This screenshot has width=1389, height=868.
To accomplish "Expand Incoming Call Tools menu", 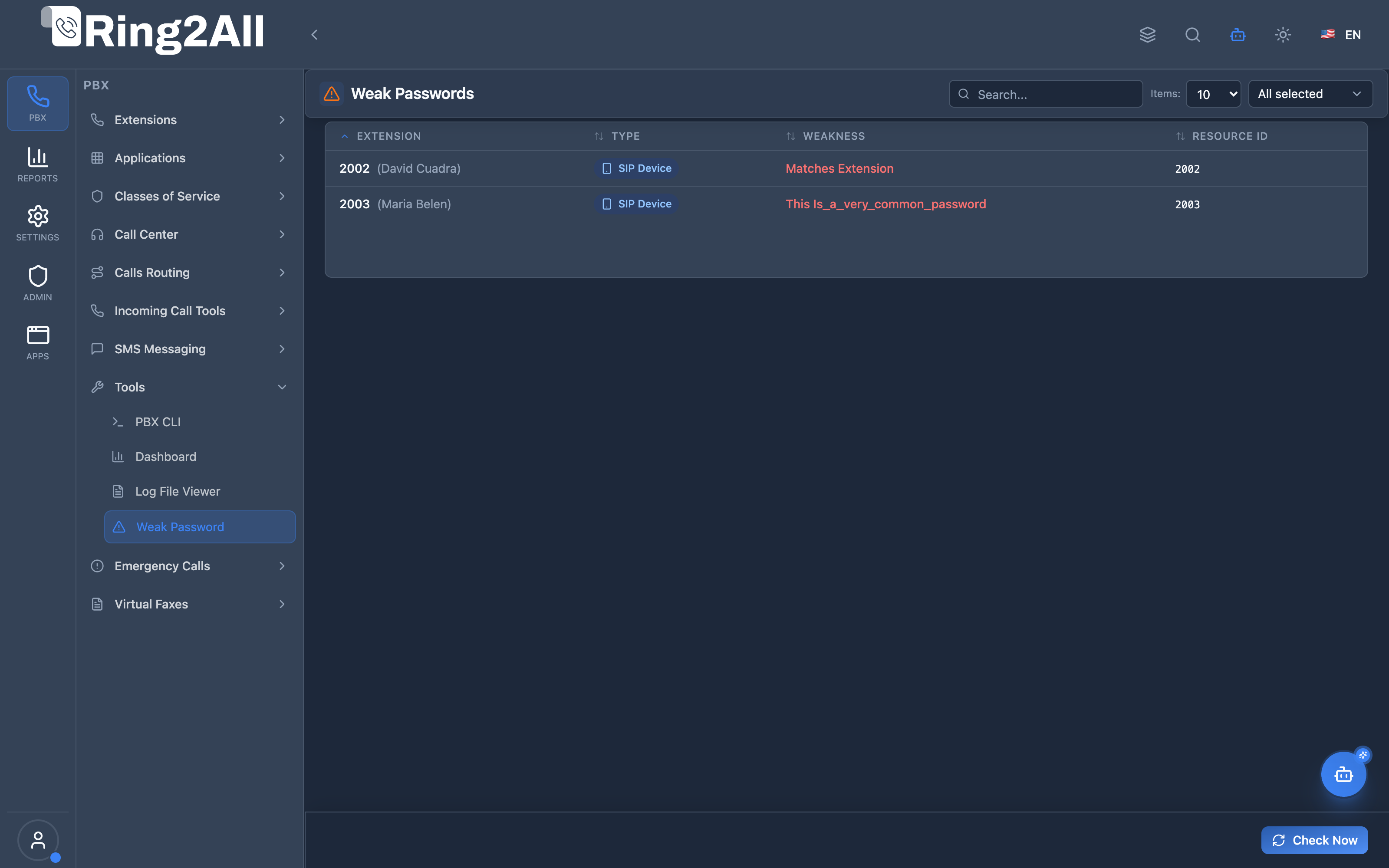I will tap(189, 311).
